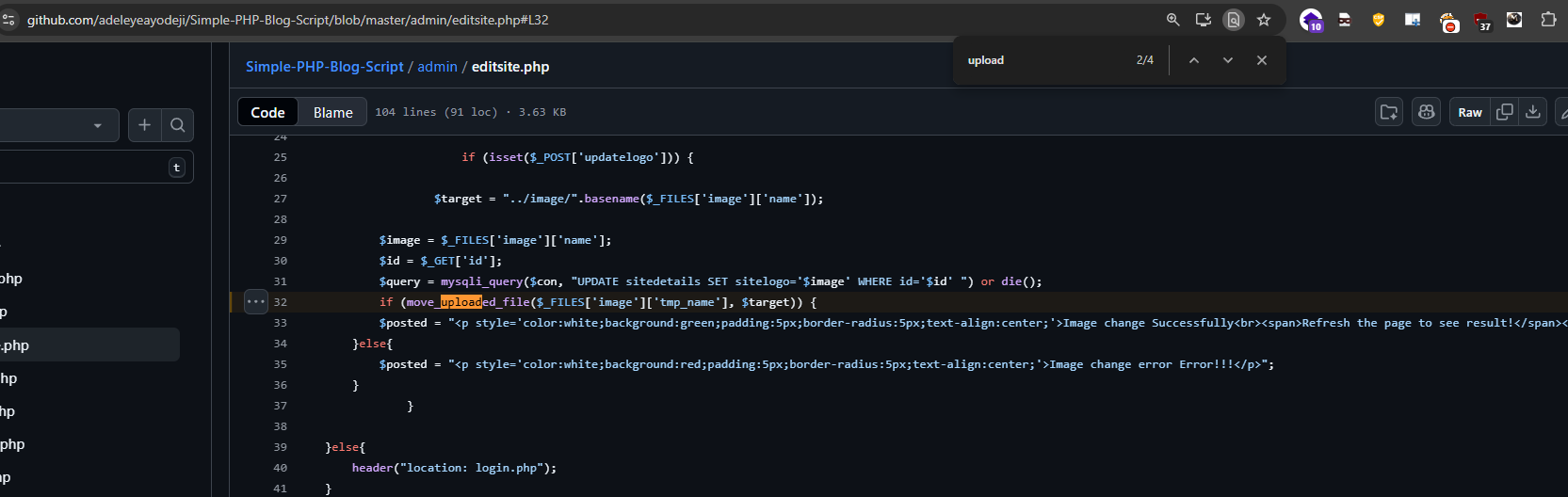Click the zoom magnifier icon in address bar

pyautogui.click(x=1172, y=19)
